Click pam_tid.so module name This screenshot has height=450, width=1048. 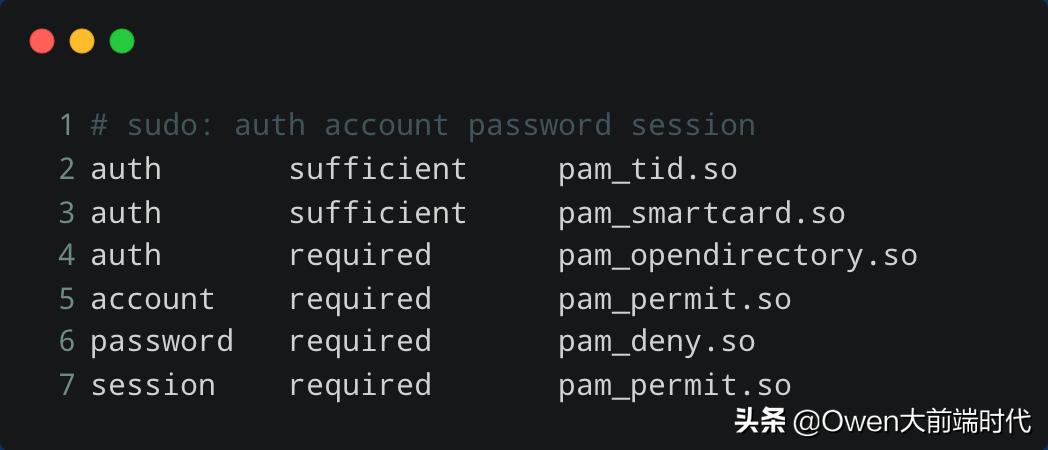[648, 170]
